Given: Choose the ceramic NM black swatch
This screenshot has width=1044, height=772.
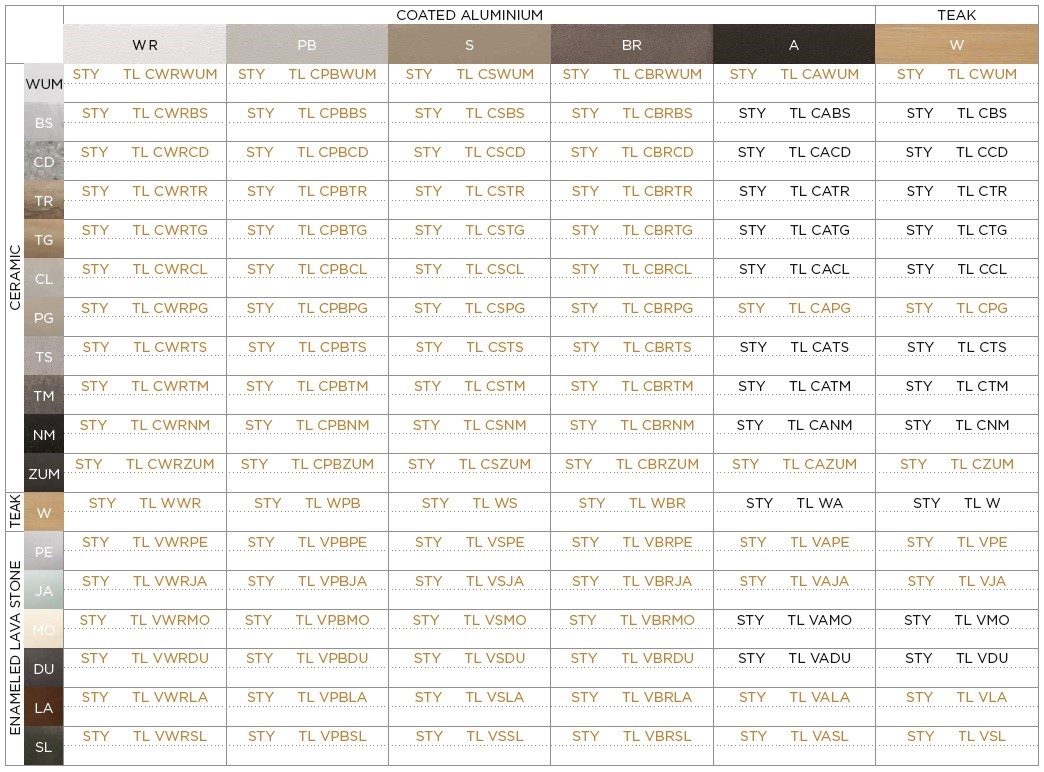Looking at the screenshot, I should click(x=44, y=434).
